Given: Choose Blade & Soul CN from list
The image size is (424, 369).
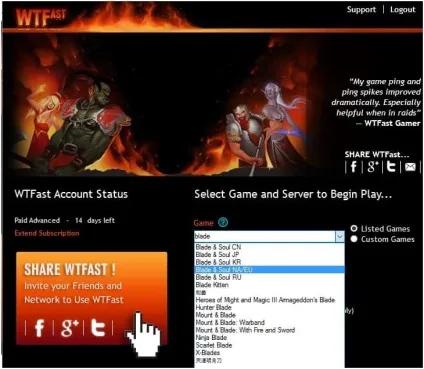Looking at the screenshot, I should coord(269,247).
